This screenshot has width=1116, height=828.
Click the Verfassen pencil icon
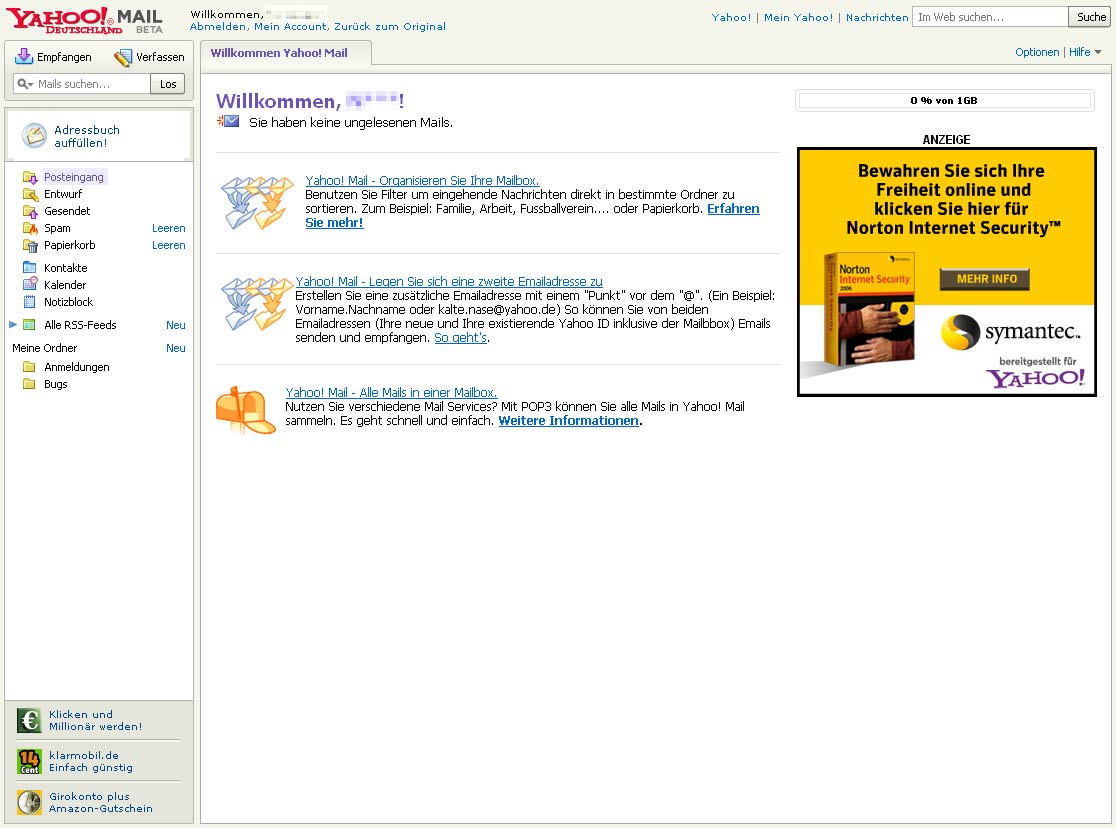click(x=123, y=57)
